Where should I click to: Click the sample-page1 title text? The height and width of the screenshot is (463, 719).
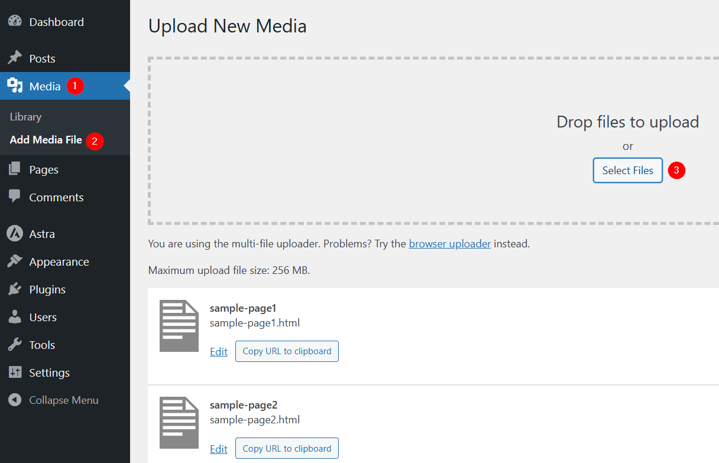point(243,308)
